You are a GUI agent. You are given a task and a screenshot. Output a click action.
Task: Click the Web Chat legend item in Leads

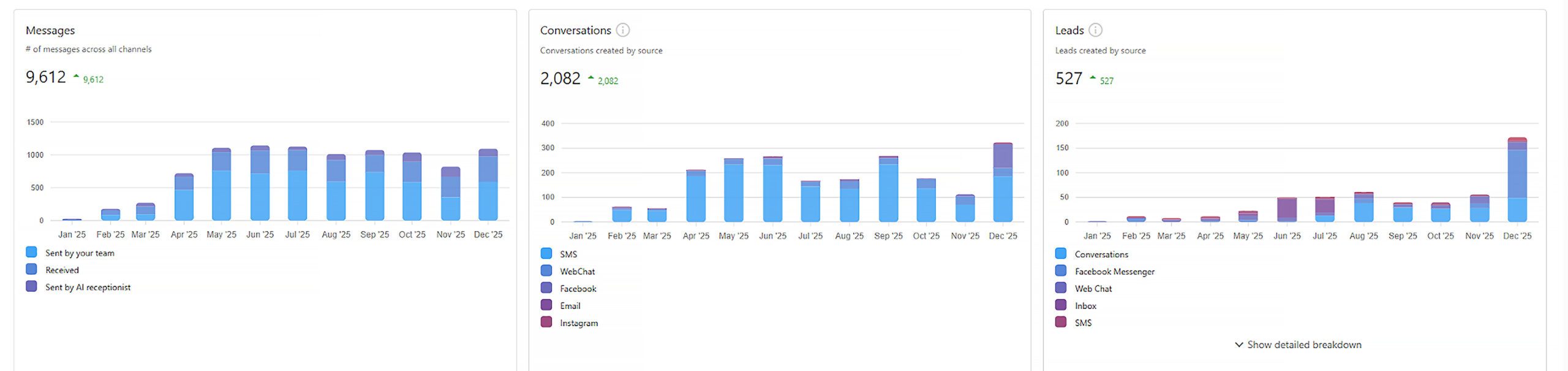(1093, 288)
